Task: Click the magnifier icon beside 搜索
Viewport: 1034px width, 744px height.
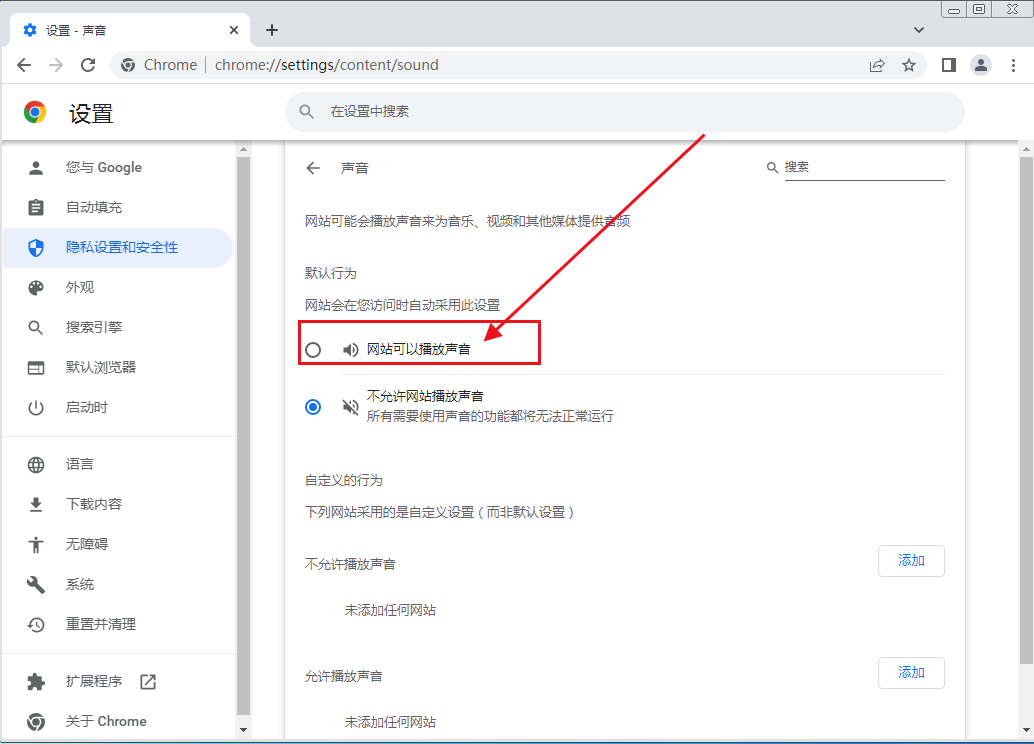Action: point(772,168)
